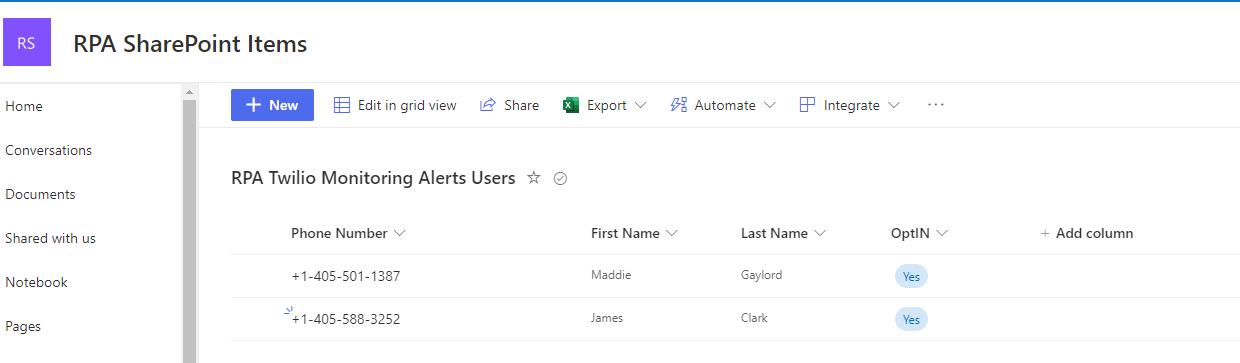The height and width of the screenshot is (363, 1240).
Task: Go to Home in the sidebar
Action: coord(24,106)
